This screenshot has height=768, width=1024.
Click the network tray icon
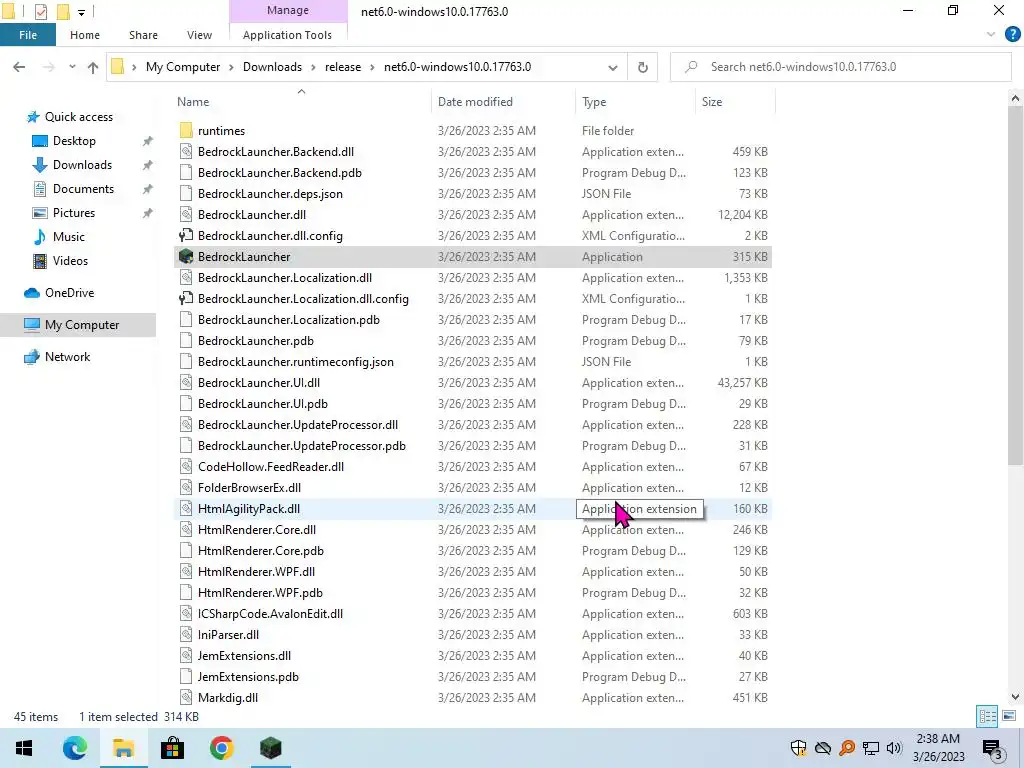pyautogui.click(x=871, y=748)
